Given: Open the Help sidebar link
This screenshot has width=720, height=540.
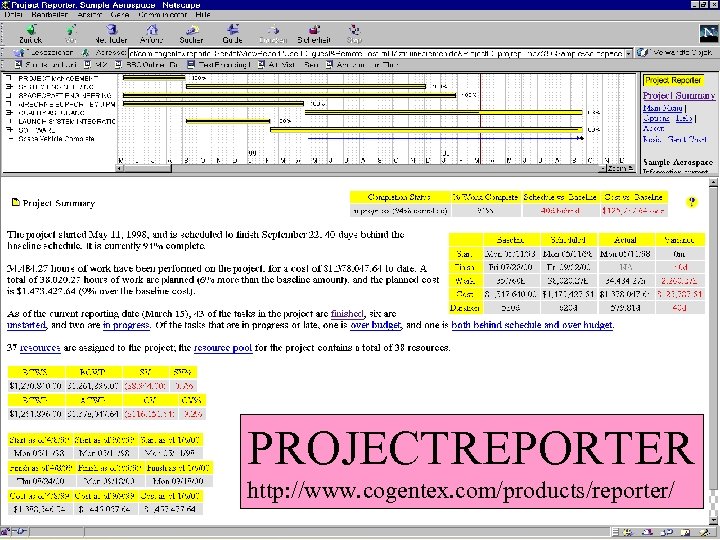Looking at the screenshot, I should (684, 118).
